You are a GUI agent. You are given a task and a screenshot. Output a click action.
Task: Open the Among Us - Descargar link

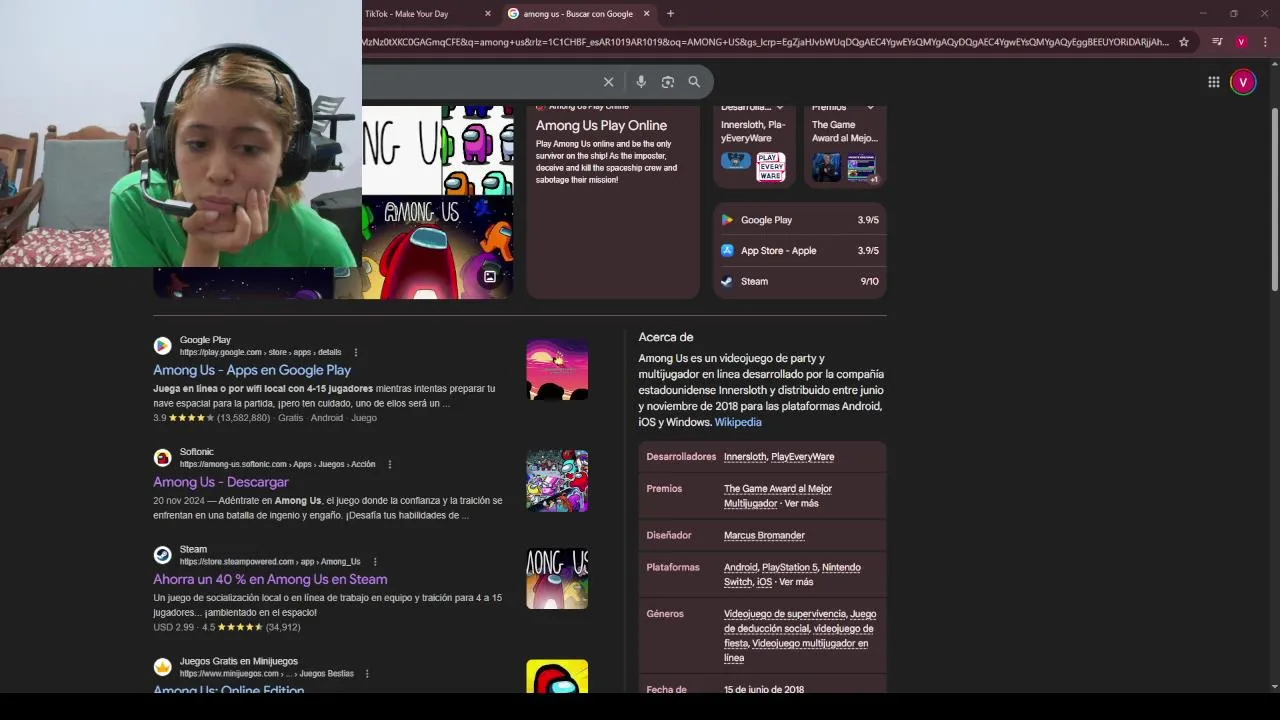tap(221, 482)
